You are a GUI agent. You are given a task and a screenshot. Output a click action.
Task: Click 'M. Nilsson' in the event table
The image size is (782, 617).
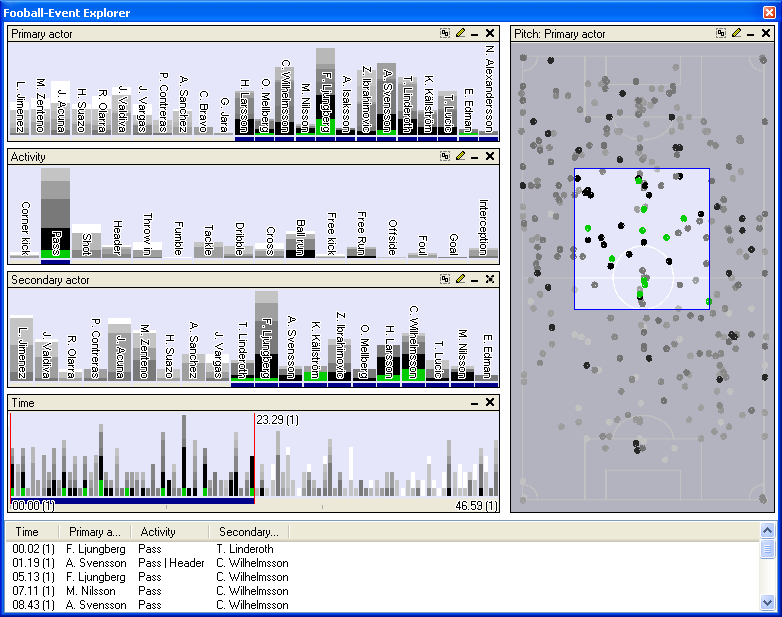coord(91,591)
